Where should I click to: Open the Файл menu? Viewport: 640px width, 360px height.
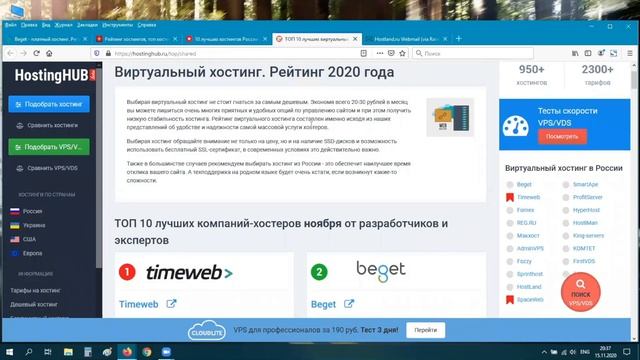click(x=11, y=25)
